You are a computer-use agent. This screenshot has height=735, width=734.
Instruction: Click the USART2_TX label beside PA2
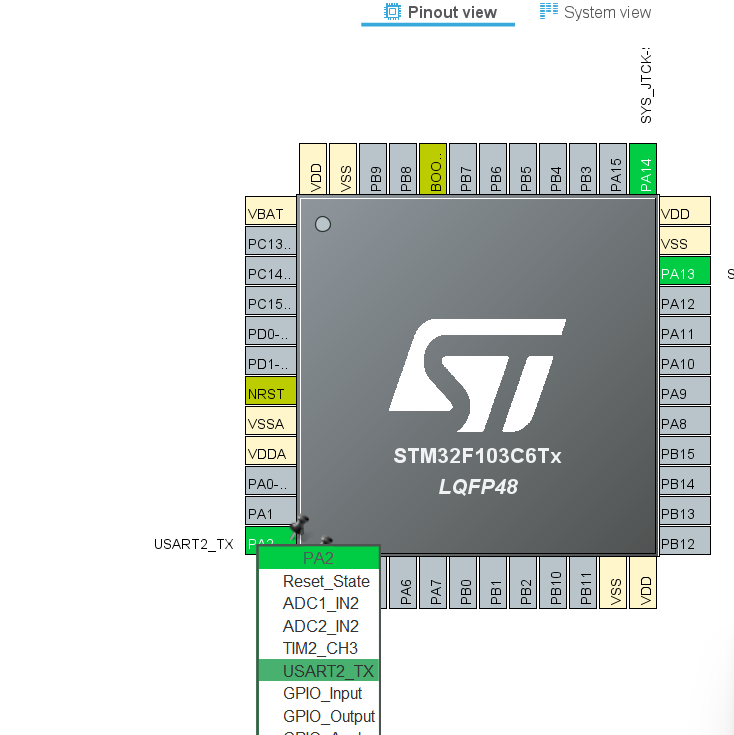pos(194,544)
